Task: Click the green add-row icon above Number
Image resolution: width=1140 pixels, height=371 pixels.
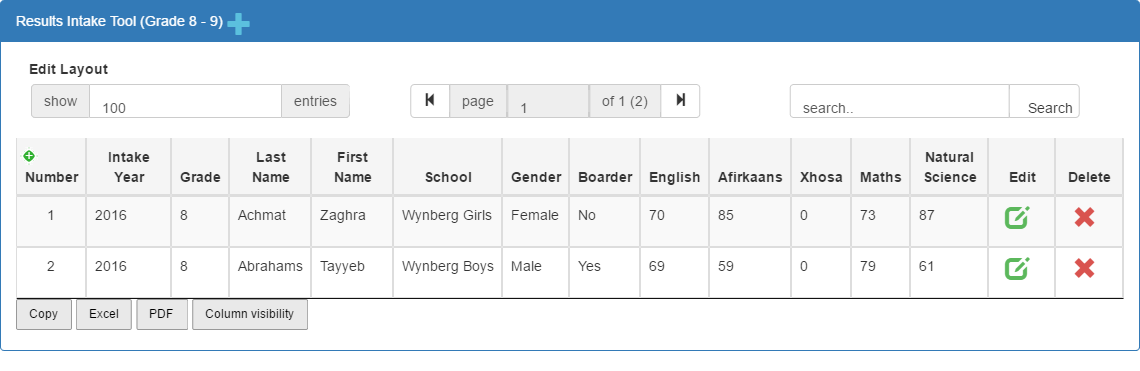Action: coord(29,156)
